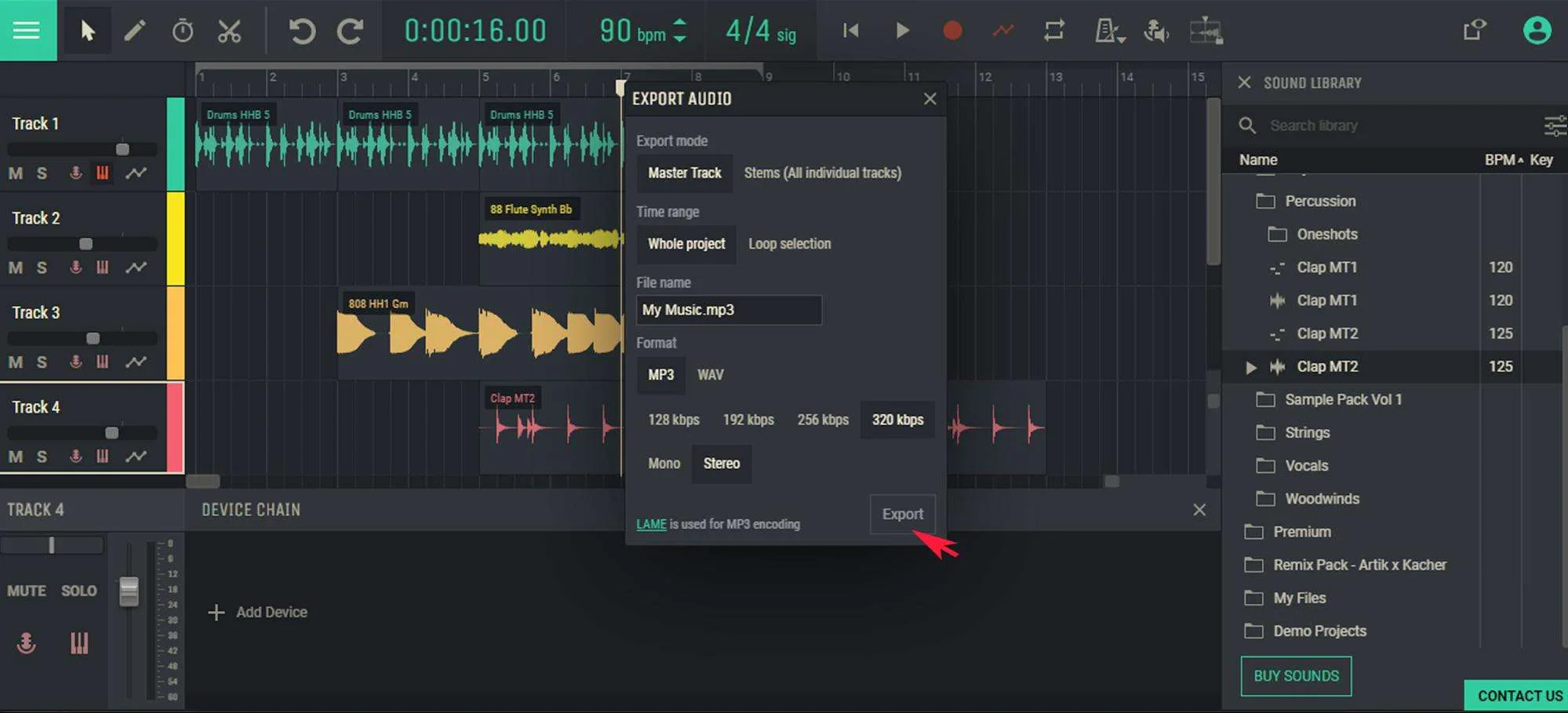This screenshot has width=1568, height=713.
Task: Arm Track 1 microphone recording
Action: (75, 173)
